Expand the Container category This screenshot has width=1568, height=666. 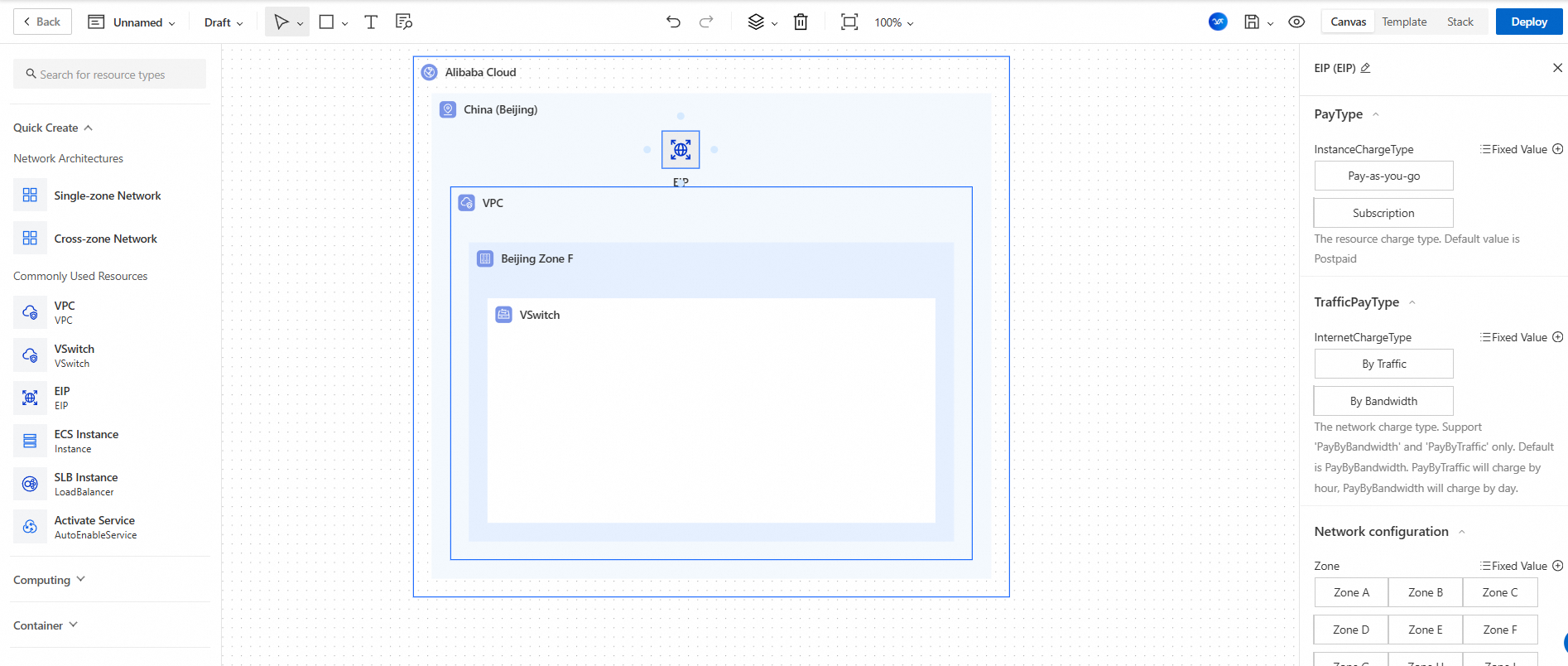pyautogui.click(x=46, y=625)
